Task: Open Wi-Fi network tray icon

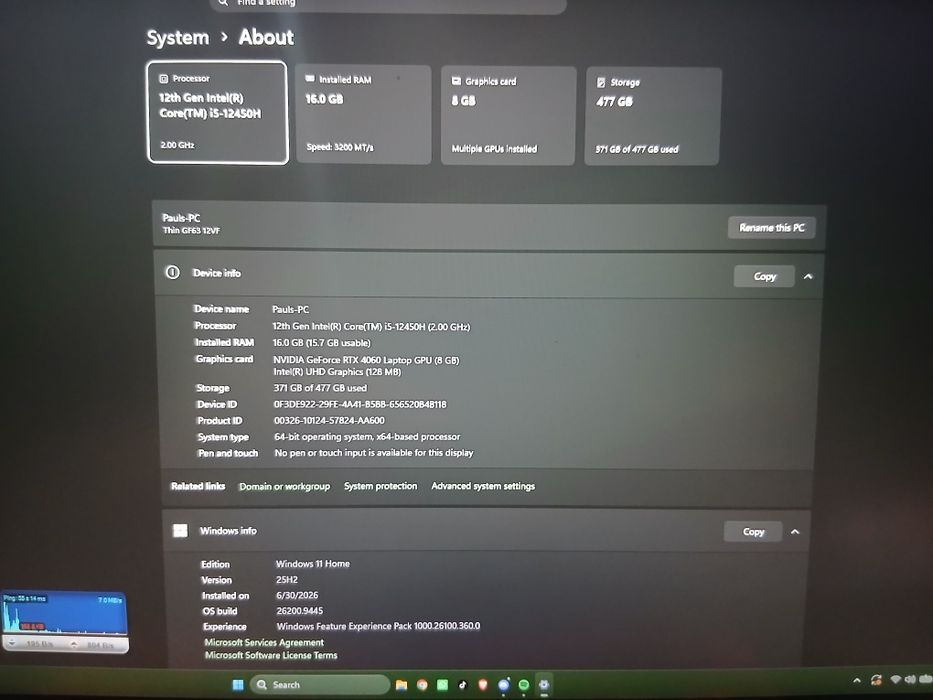Action: point(895,679)
